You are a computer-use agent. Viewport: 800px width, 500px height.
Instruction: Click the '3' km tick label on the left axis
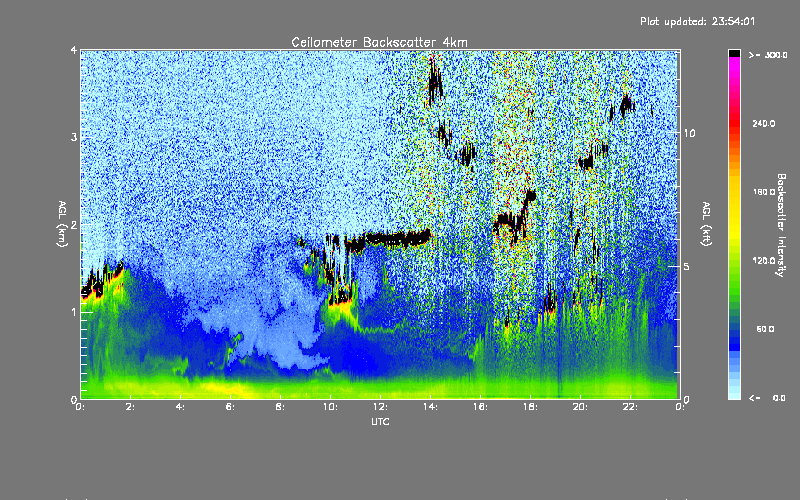(74, 137)
